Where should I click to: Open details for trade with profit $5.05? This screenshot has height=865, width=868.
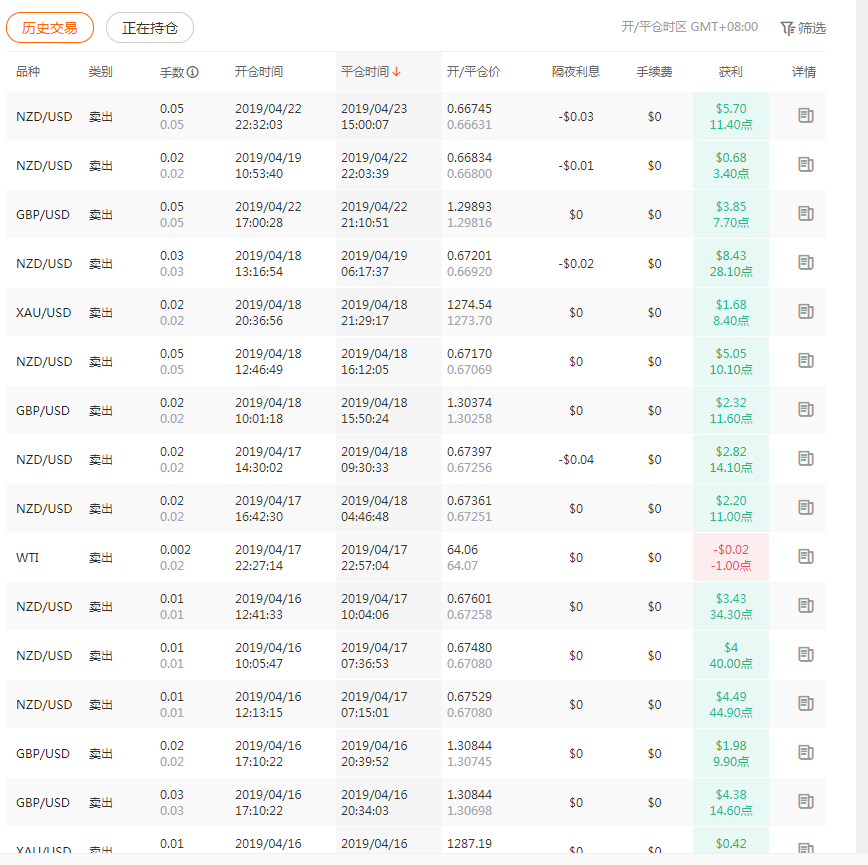(x=805, y=360)
